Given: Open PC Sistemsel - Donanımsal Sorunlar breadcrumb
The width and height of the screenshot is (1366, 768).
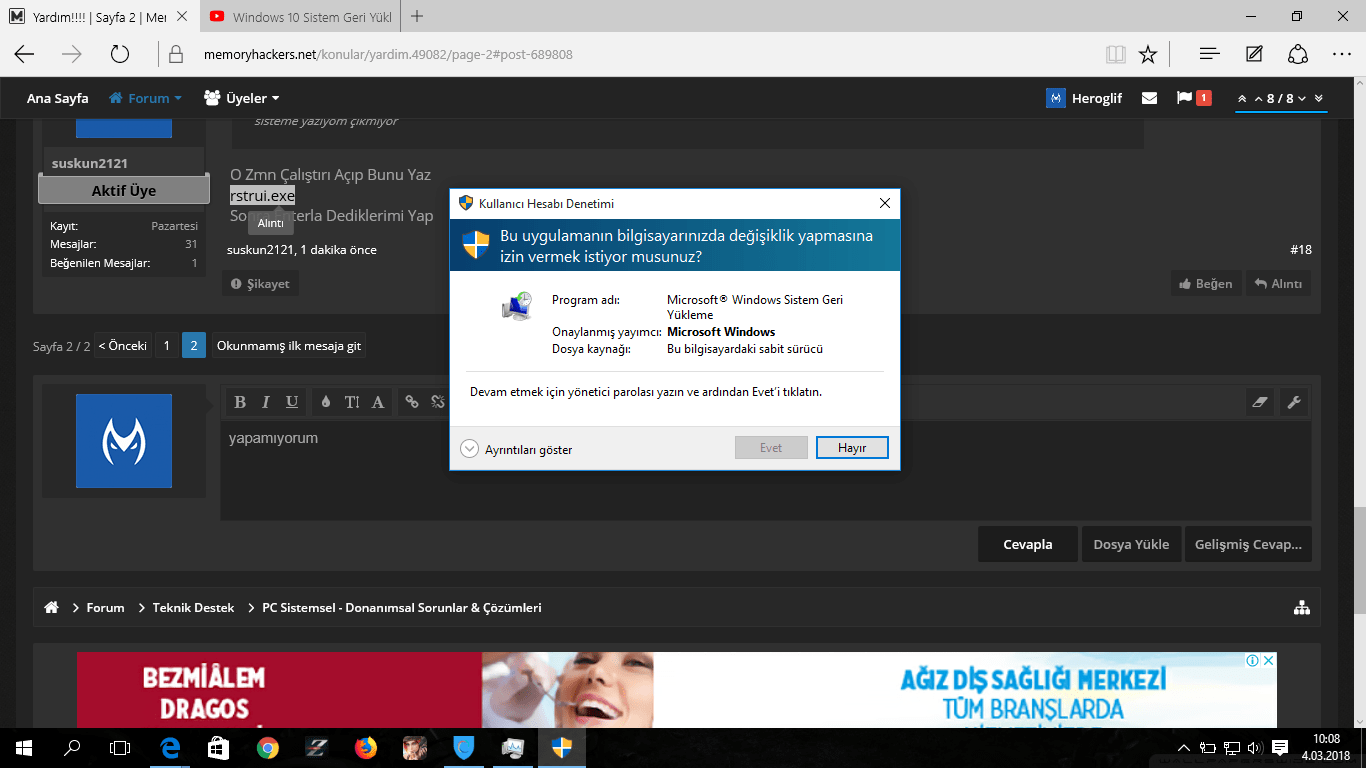Looking at the screenshot, I should pos(402,607).
